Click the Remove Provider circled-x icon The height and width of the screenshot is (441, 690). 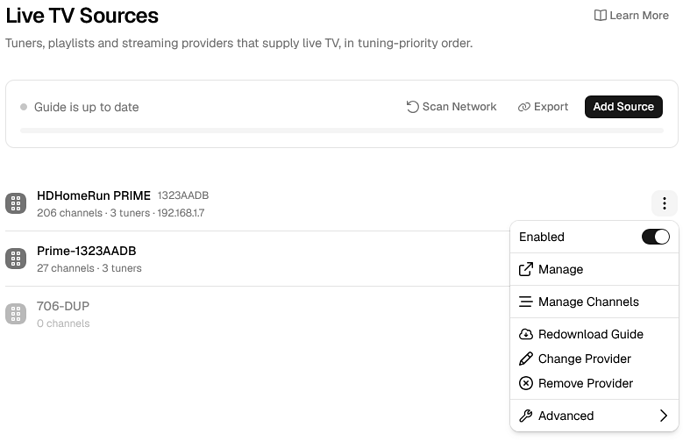(x=525, y=383)
